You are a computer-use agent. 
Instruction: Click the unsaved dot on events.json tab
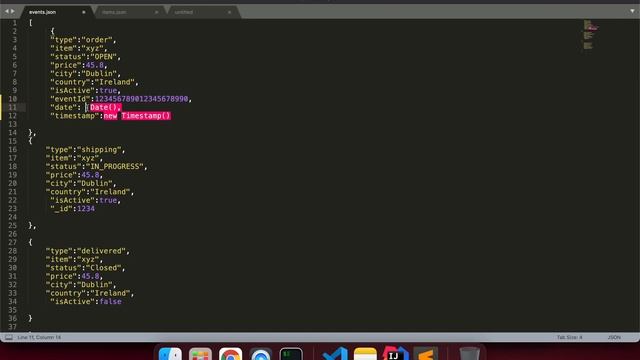tap(84, 12)
